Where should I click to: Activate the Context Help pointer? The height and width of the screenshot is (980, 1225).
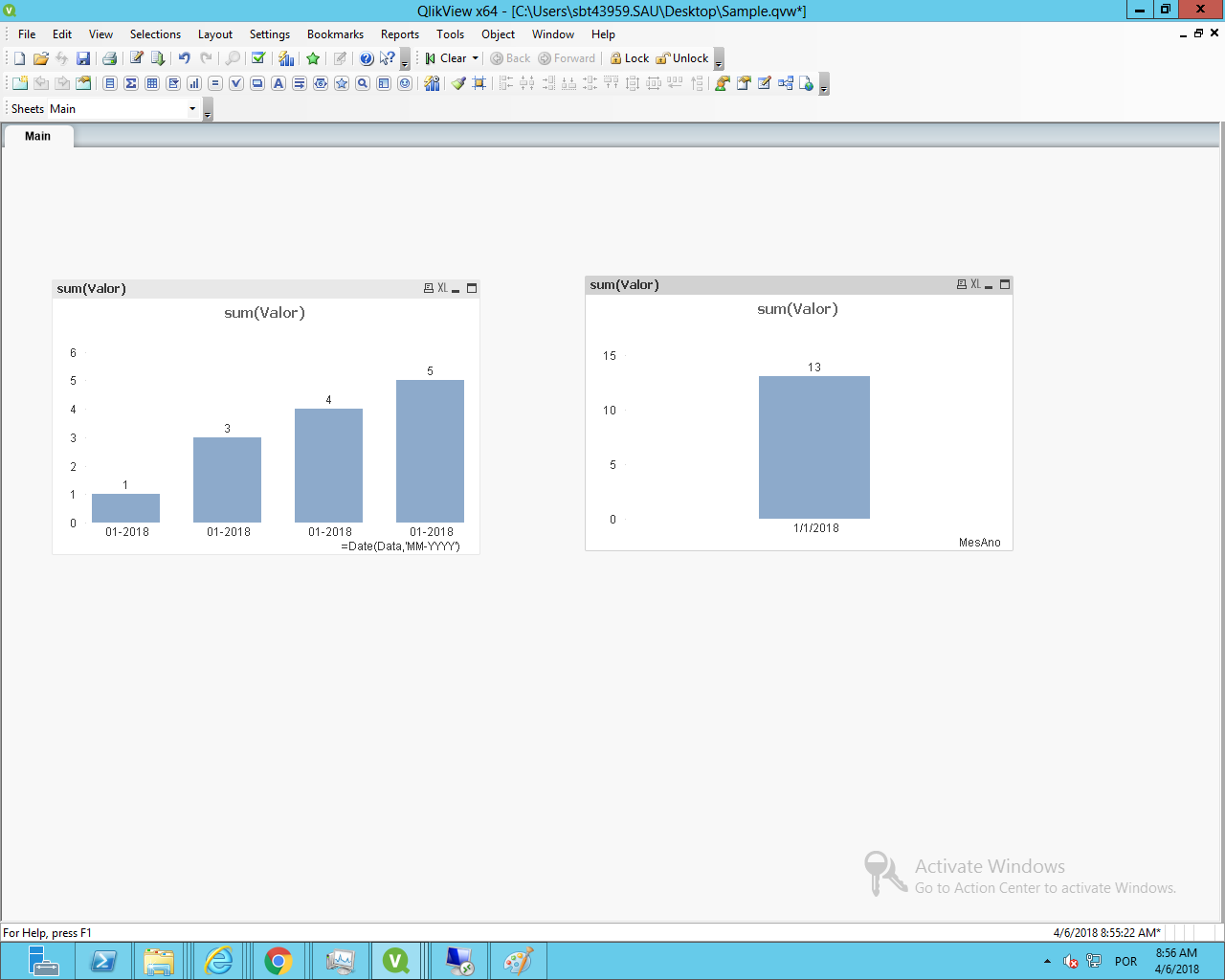[x=388, y=58]
